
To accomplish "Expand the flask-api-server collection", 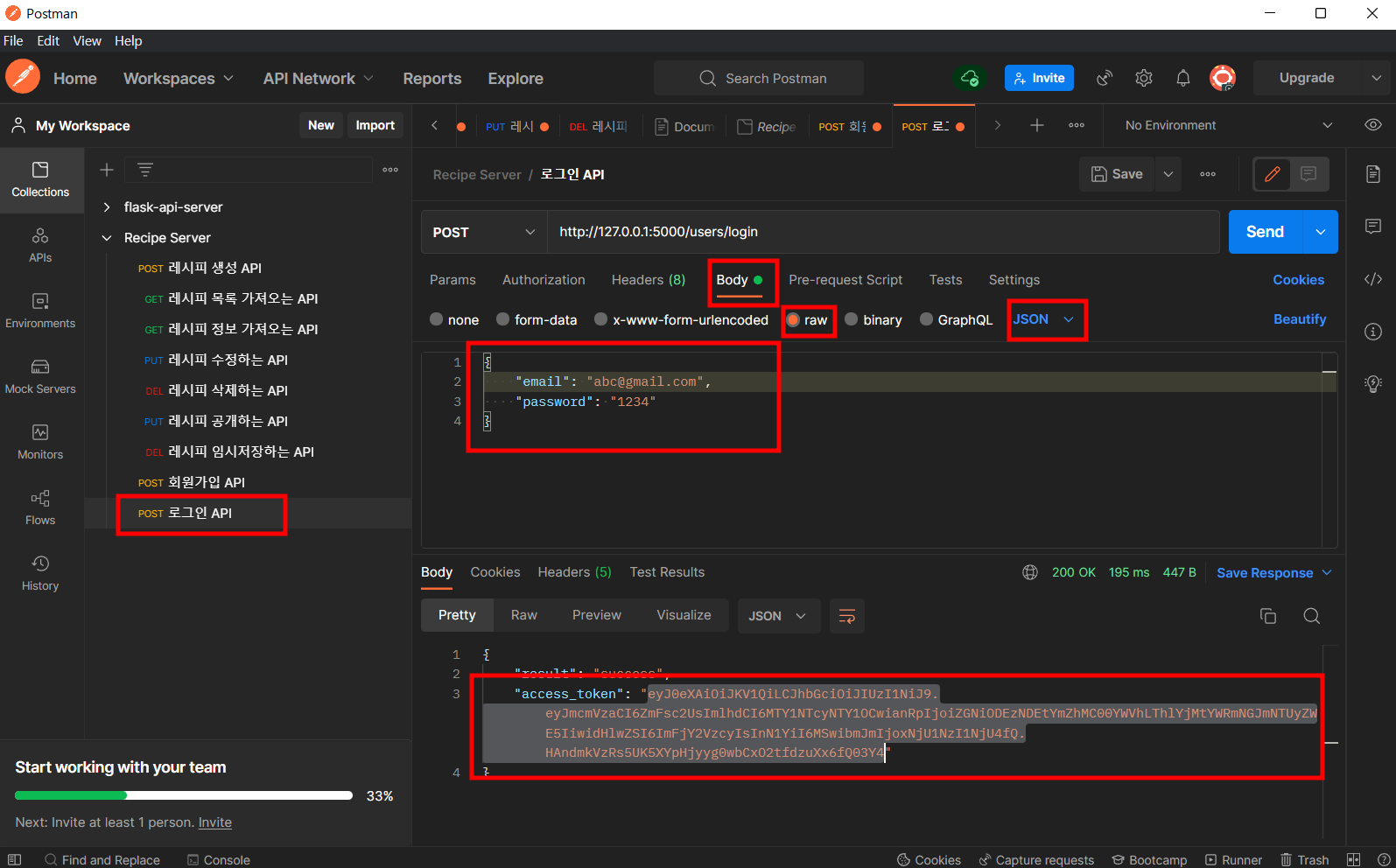I will (x=107, y=207).
